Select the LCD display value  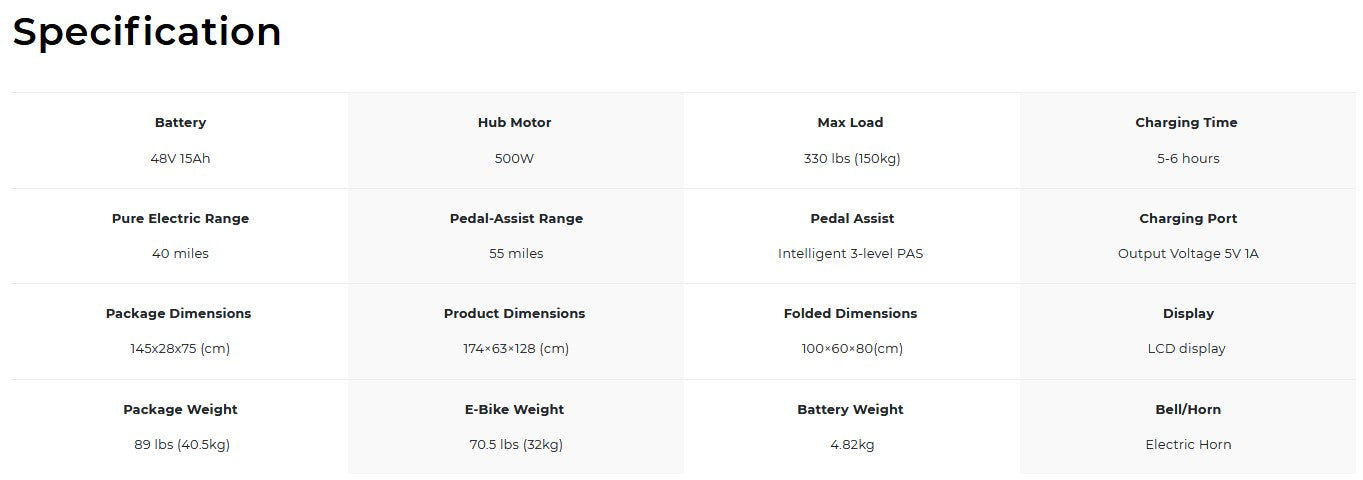click(x=1186, y=349)
